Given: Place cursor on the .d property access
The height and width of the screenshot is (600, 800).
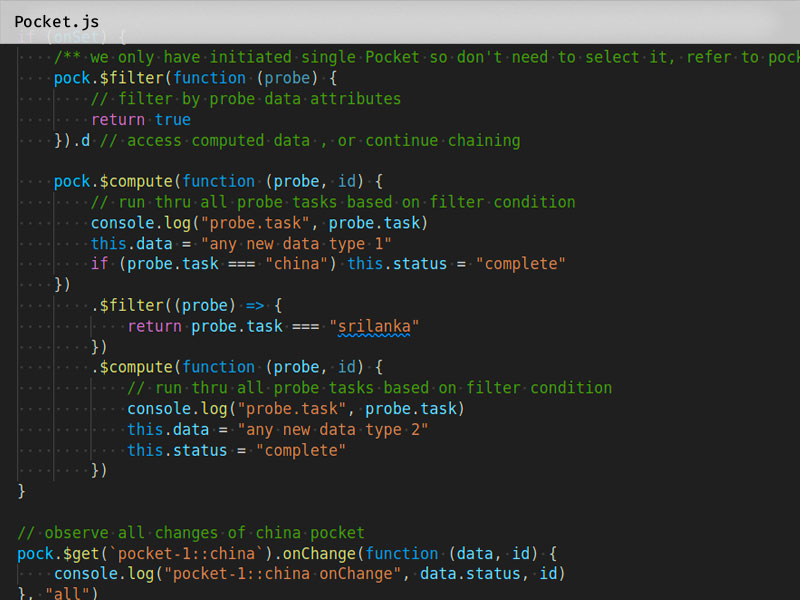Looking at the screenshot, I should [84, 140].
